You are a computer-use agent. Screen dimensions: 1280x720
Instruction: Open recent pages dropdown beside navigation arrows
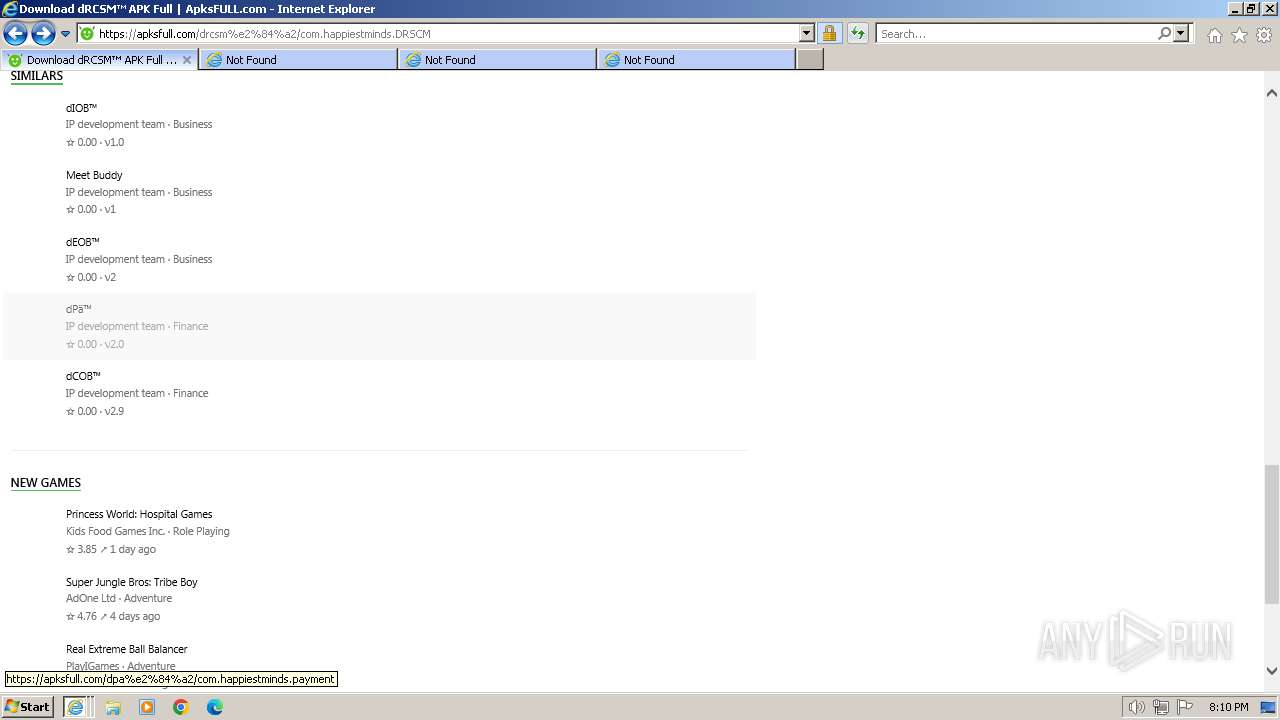click(65, 34)
